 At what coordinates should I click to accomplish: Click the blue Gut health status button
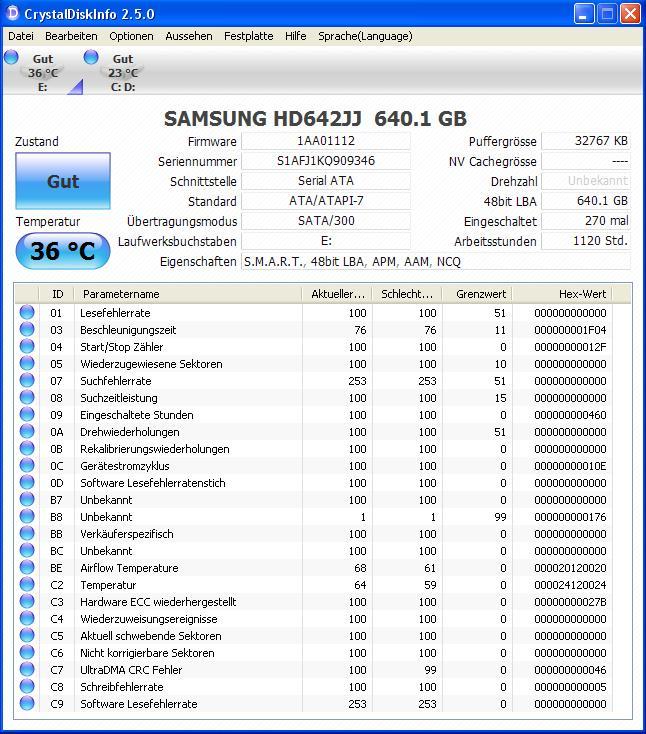point(63,181)
